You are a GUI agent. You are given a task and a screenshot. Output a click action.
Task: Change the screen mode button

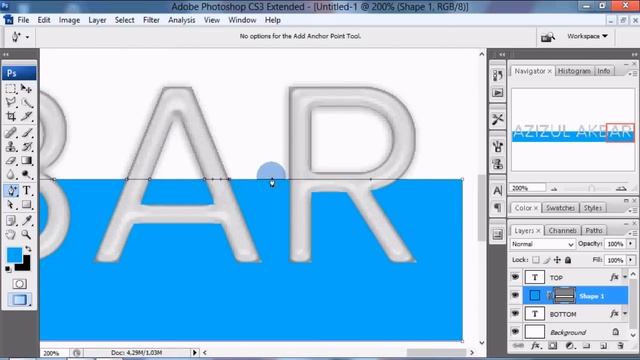[19, 300]
